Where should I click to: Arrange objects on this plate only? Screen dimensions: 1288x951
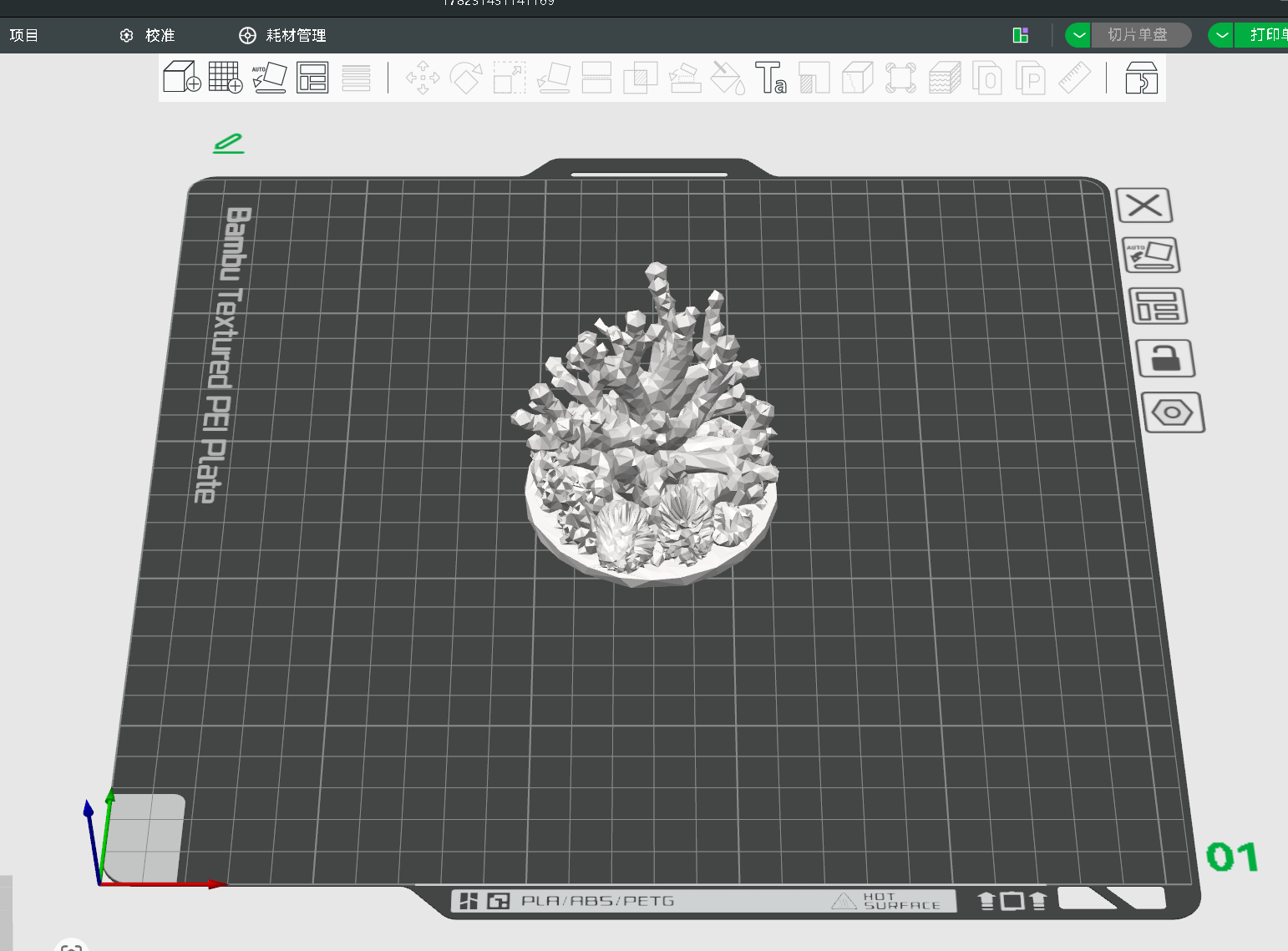[1158, 306]
